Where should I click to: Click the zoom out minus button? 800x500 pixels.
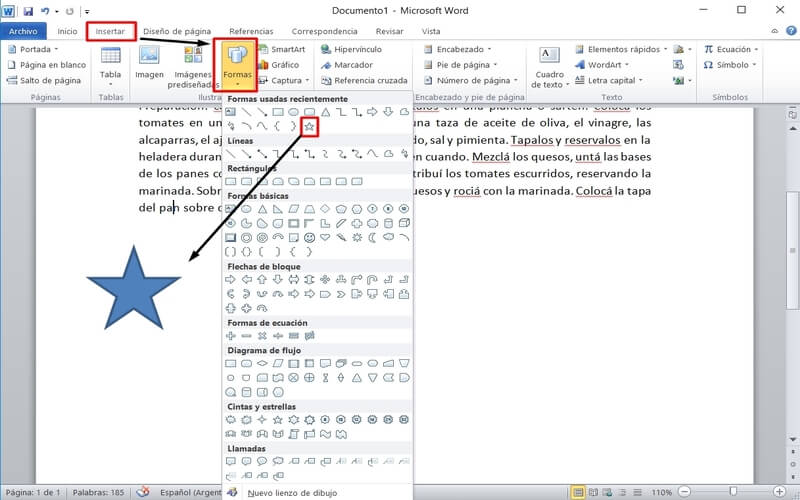click(685, 492)
